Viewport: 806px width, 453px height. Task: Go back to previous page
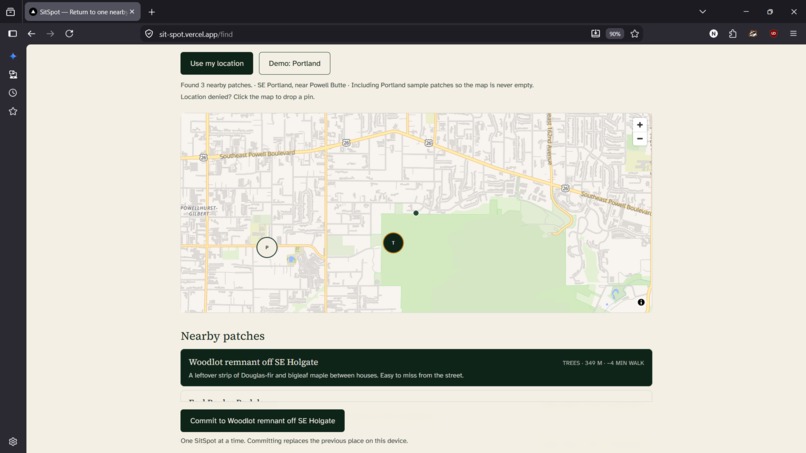31,34
